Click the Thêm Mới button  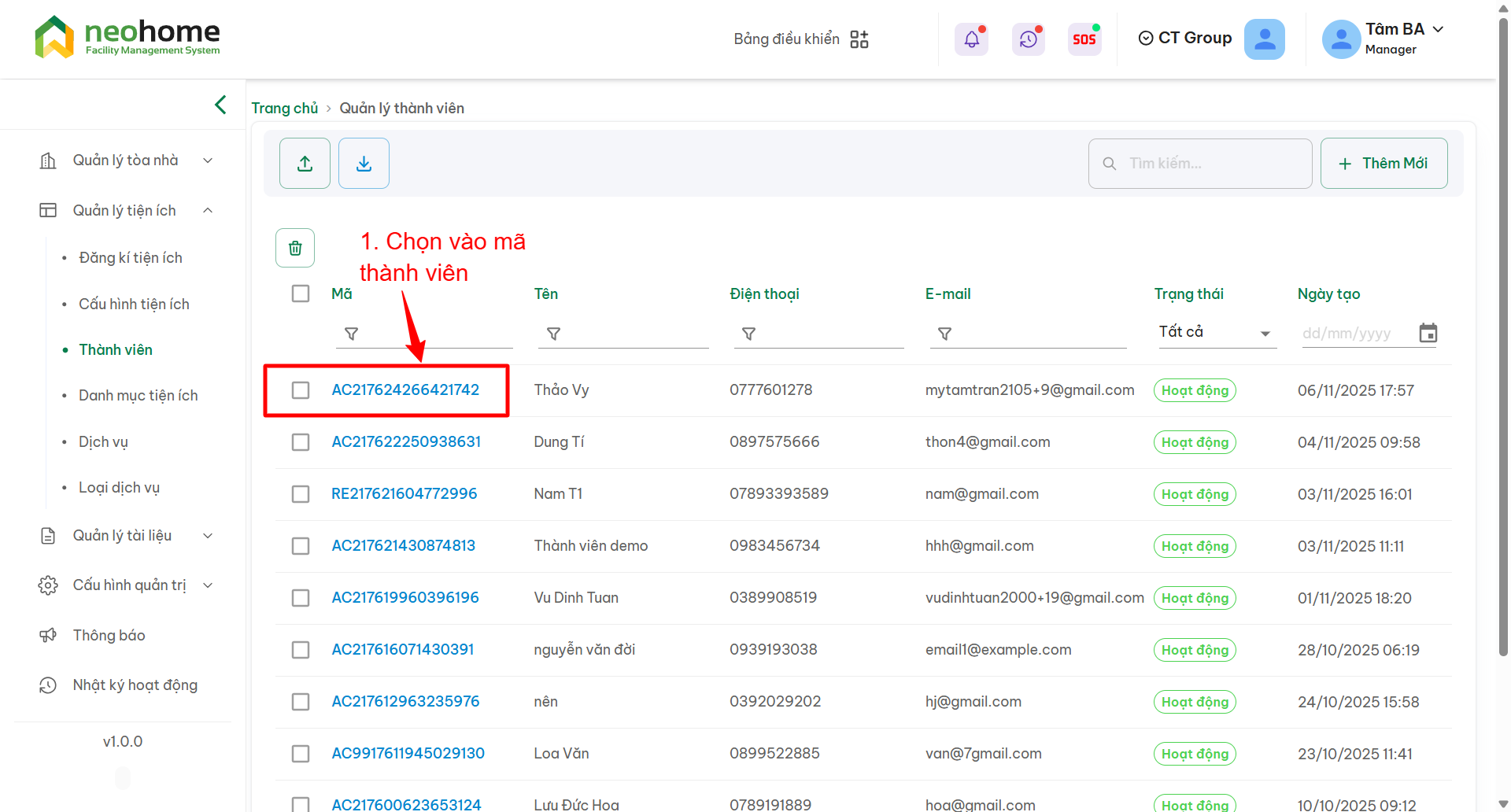(1384, 164)
